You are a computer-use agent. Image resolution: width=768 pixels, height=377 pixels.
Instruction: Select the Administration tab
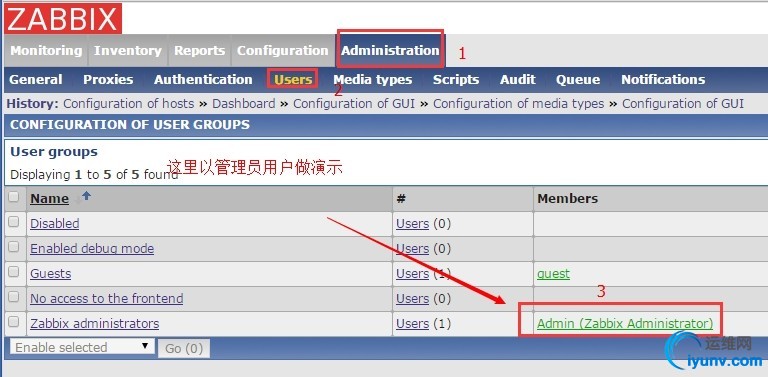point(390,50)
